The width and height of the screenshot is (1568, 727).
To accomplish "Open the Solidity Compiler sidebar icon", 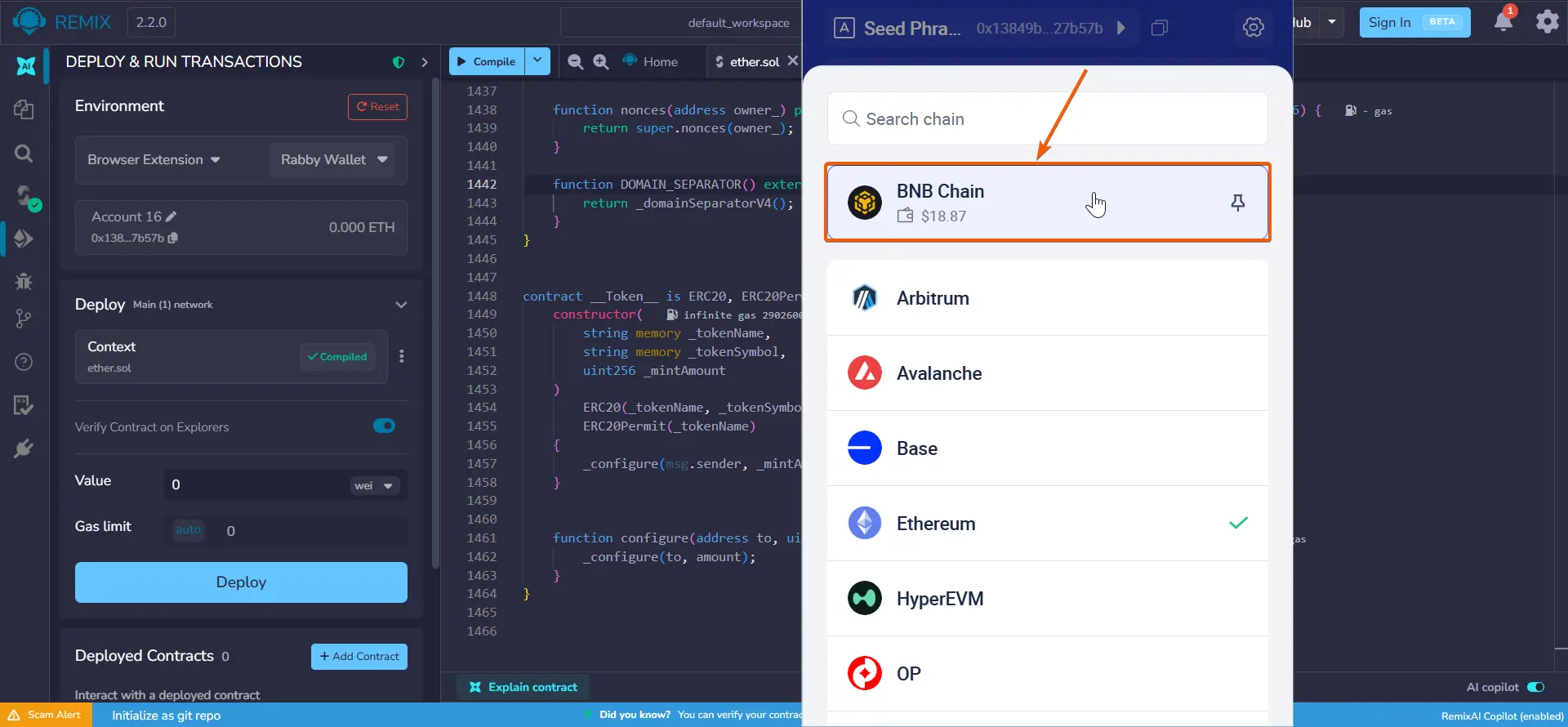I will coord(26,196).
